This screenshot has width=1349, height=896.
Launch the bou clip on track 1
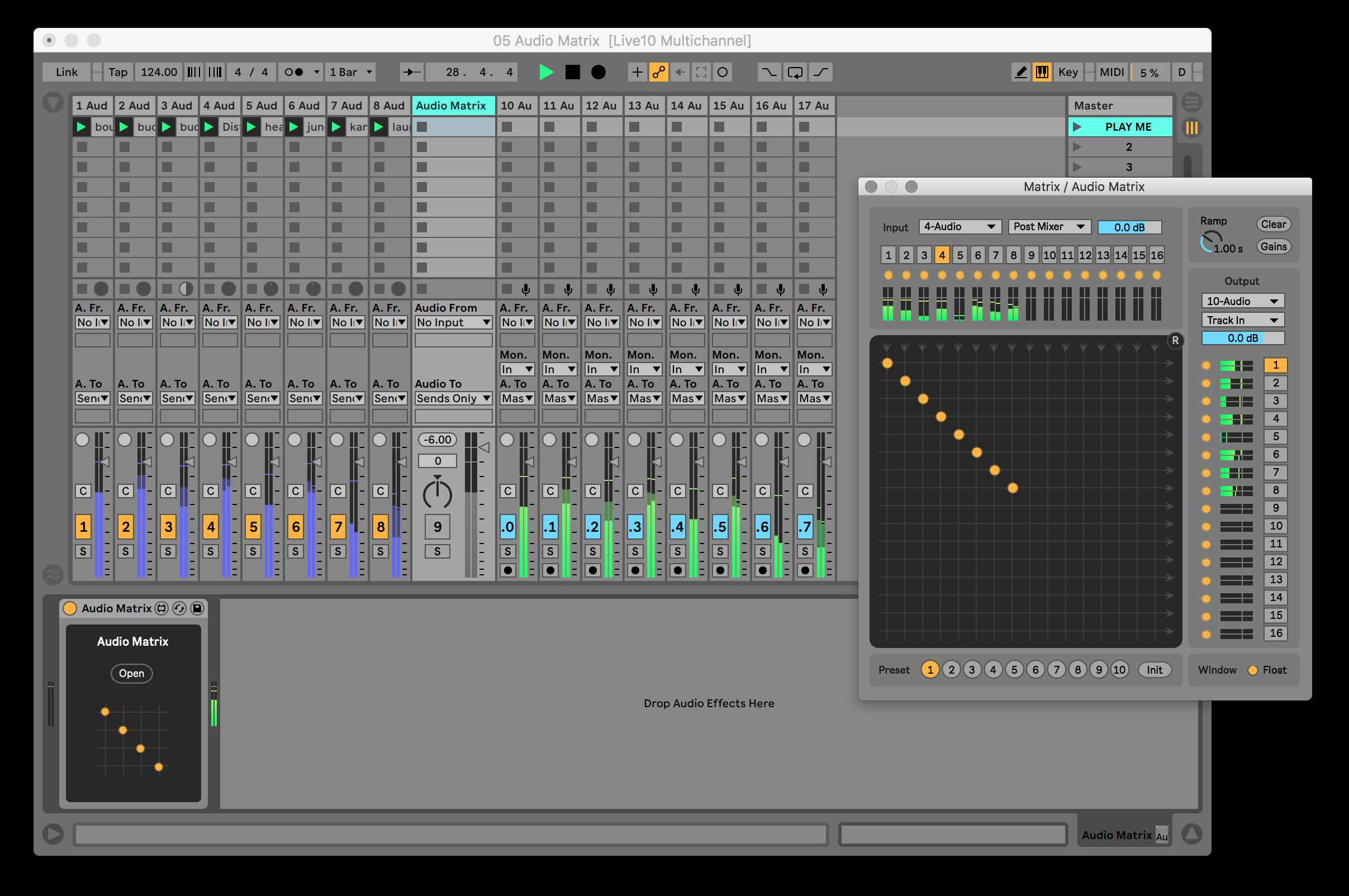(81, 126)
